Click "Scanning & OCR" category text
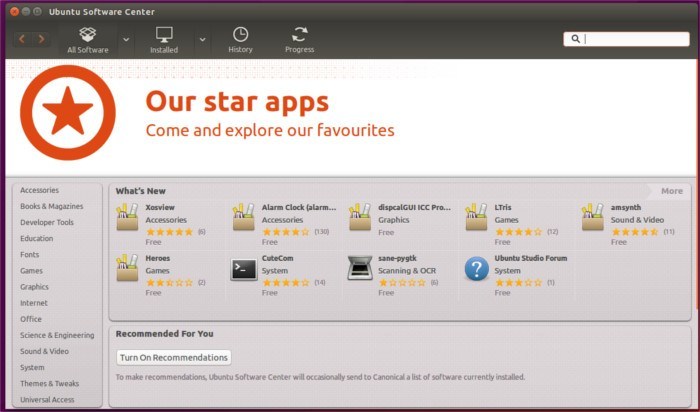Viewport: 700px width, 412px height. point(407,271)
